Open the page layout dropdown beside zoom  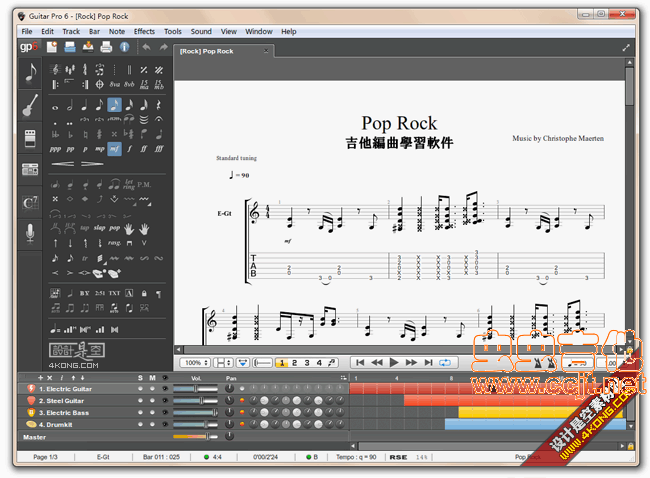(x=223, y=362)
